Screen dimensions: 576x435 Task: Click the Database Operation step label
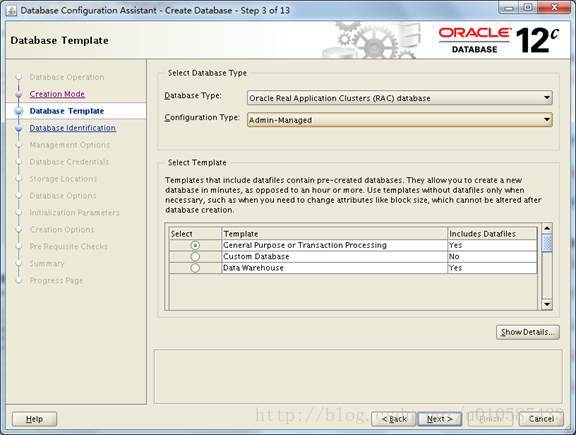tap(67, 77)
